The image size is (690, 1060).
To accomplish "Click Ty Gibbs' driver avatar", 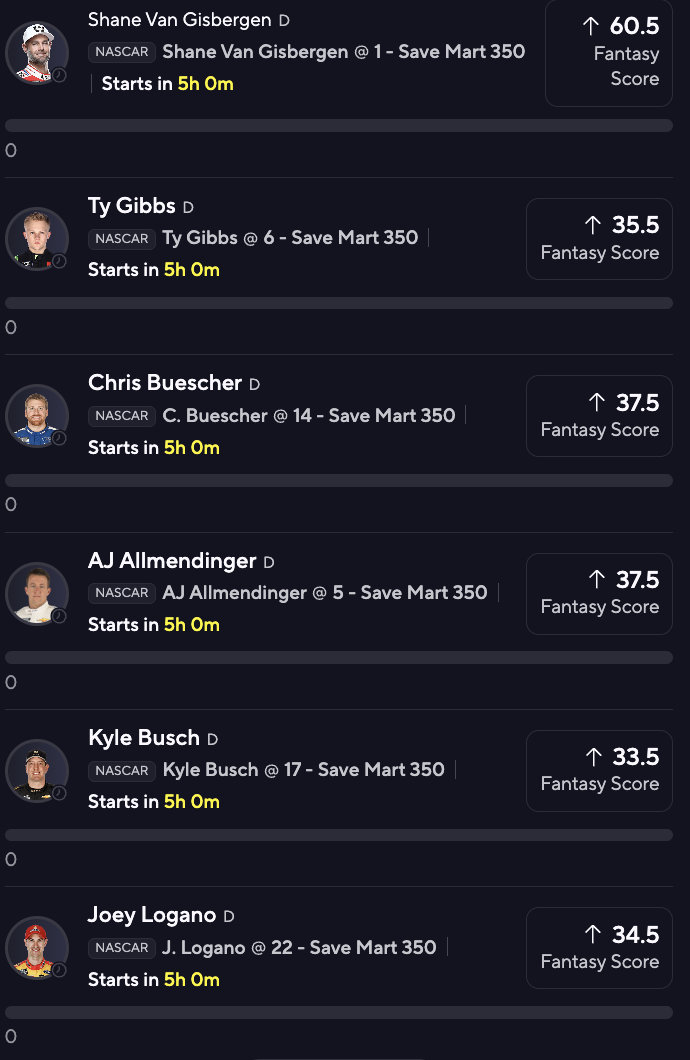I will pos(37,238).
